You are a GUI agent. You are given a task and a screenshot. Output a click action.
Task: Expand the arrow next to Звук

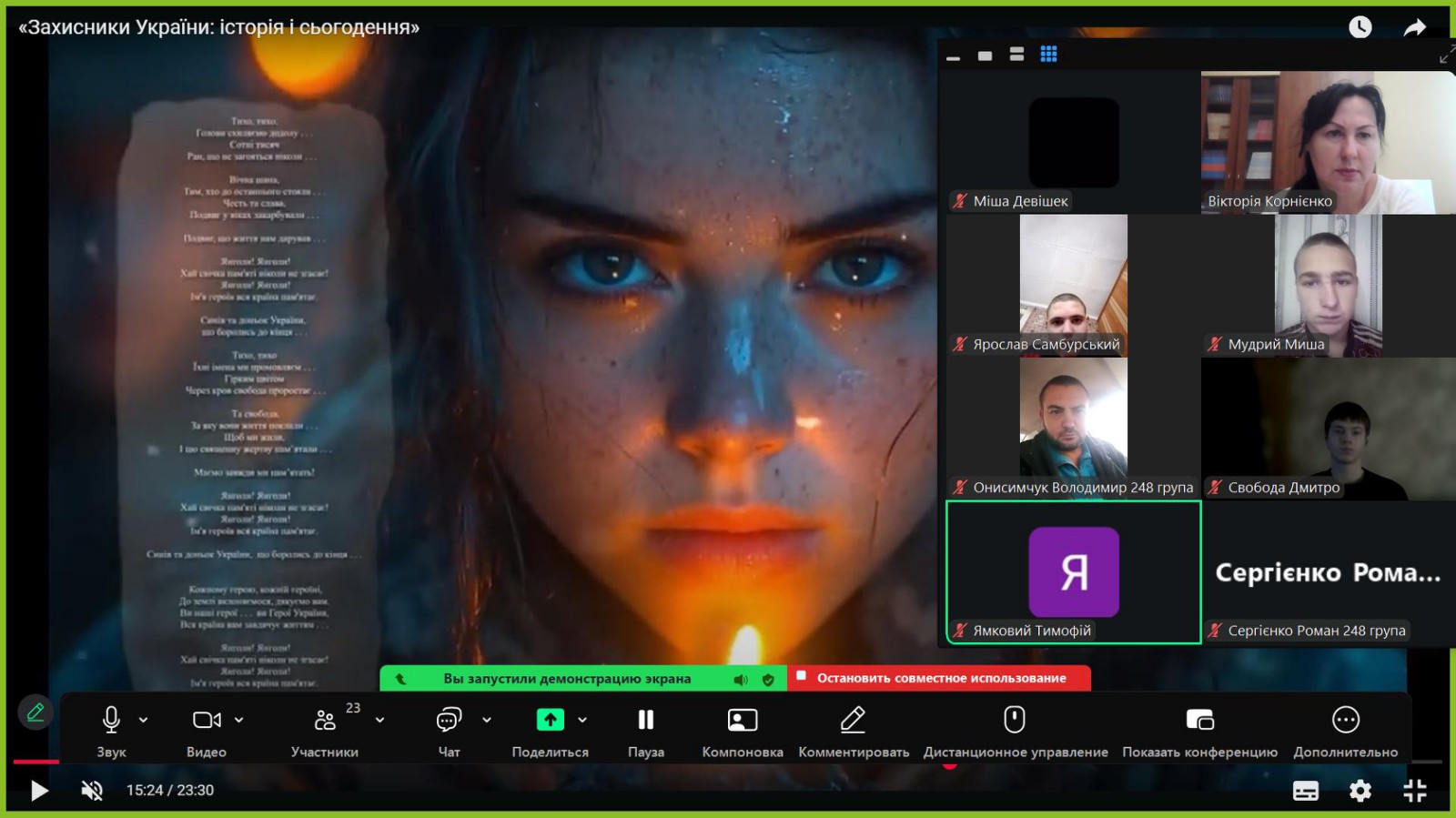pos(144,720)
